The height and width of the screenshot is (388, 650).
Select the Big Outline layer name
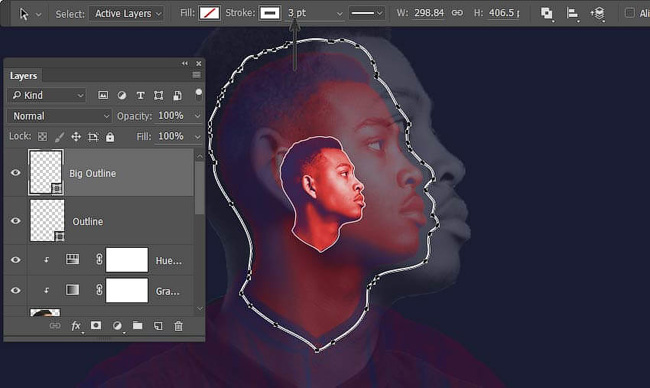(92, 174)
